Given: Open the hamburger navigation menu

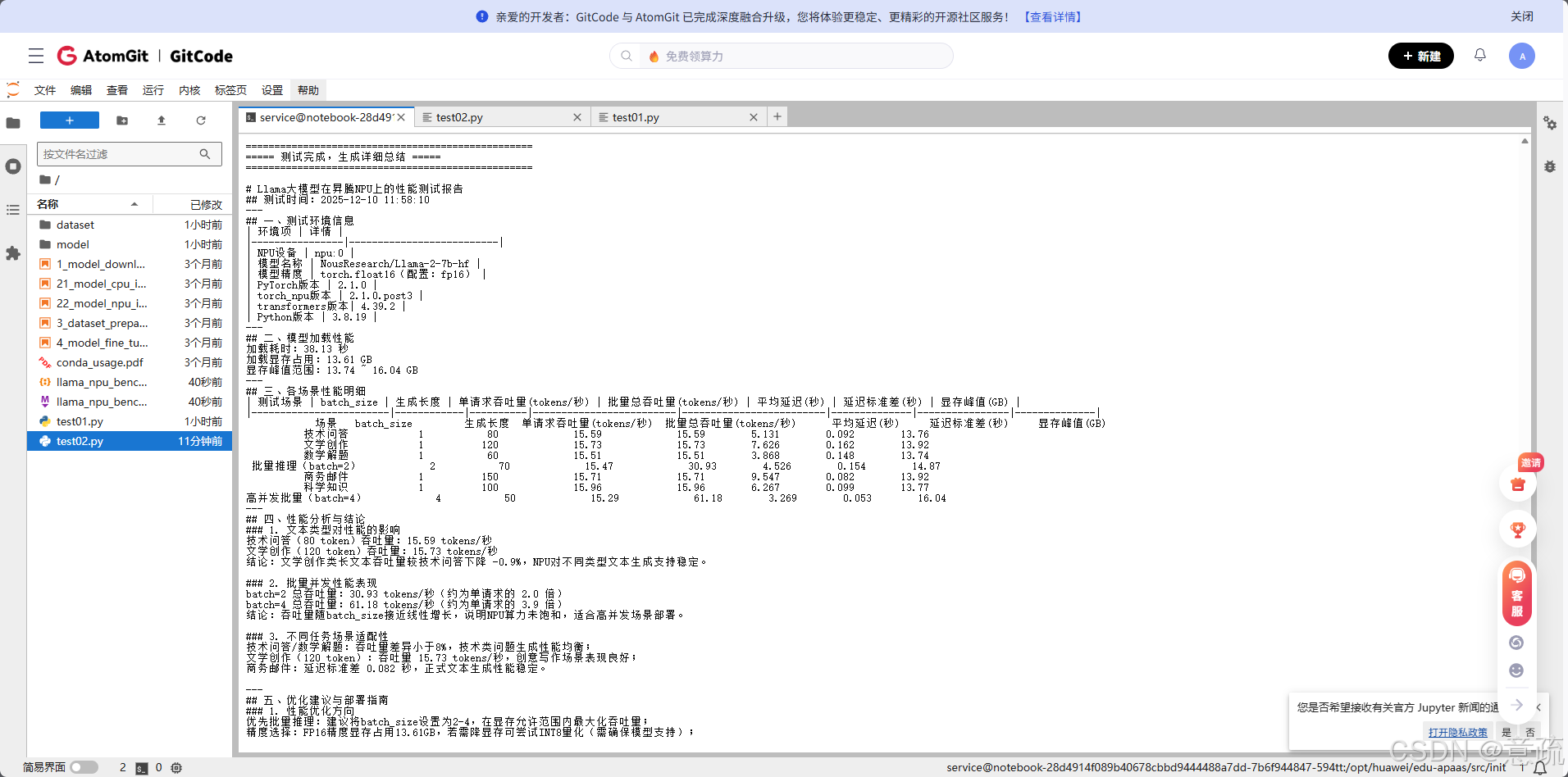Looking at the screenshot, I should (36, 56).
